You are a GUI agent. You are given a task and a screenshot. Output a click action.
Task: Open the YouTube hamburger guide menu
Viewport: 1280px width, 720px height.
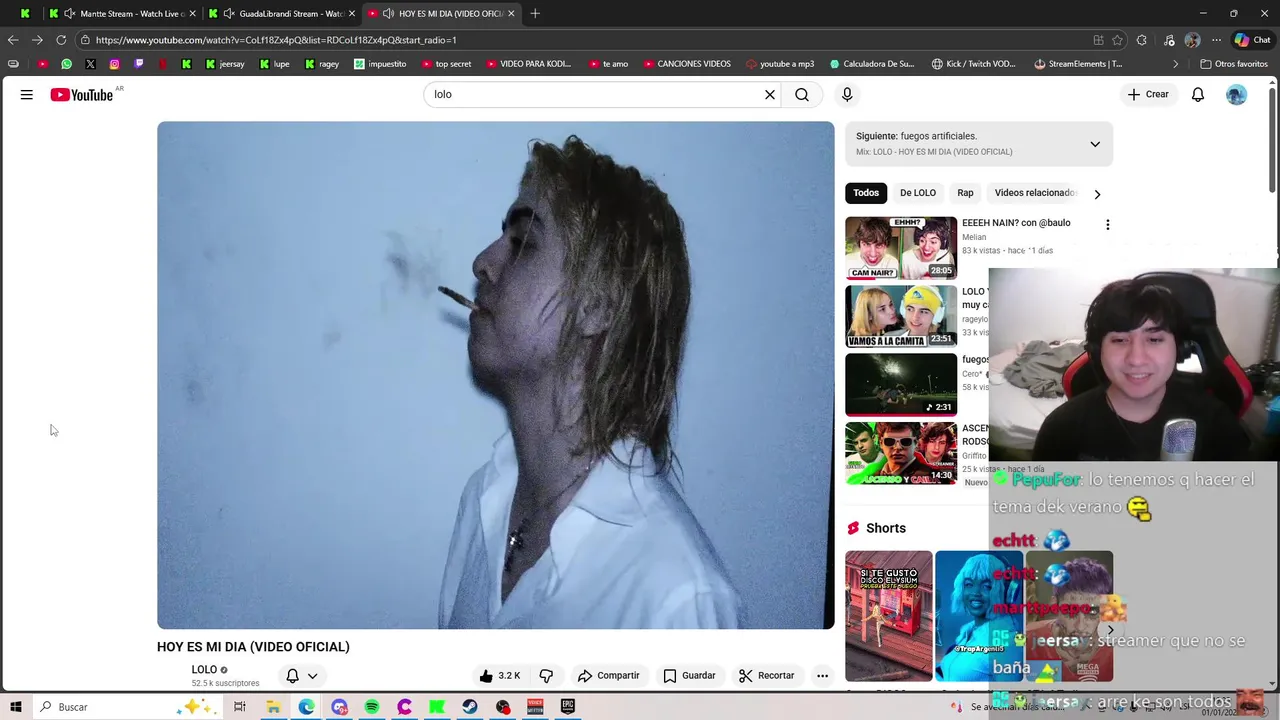pyautogui.click(x=27, y=94)
